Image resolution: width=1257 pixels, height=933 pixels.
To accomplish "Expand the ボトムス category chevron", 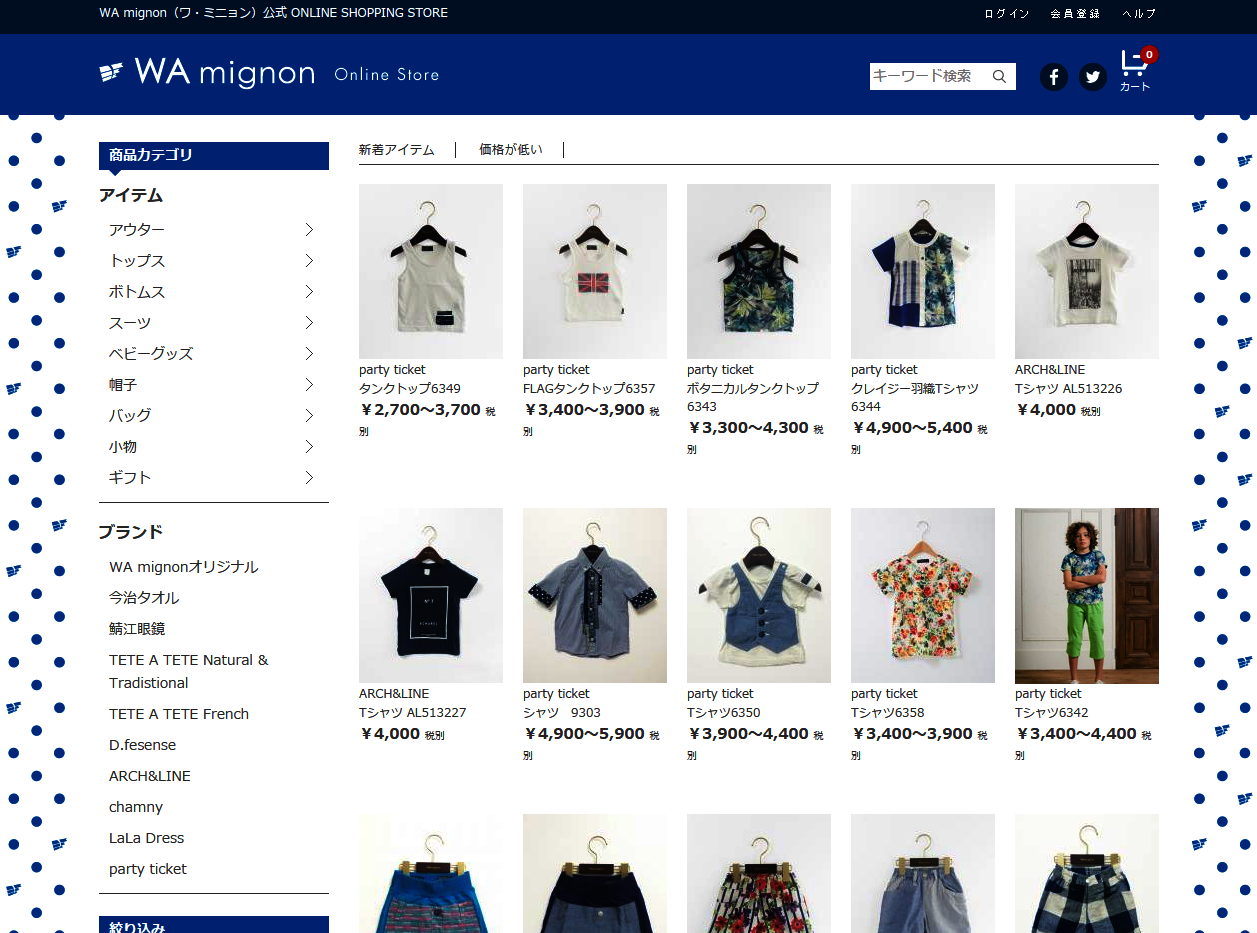I will pyautogui.click(x=309, y=292).
